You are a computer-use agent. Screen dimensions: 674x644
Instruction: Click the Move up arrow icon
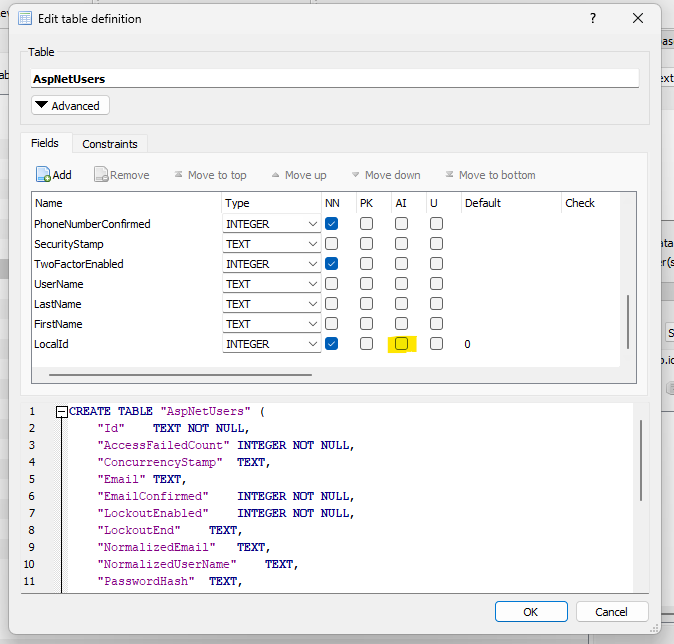click(x=276, y=175)
